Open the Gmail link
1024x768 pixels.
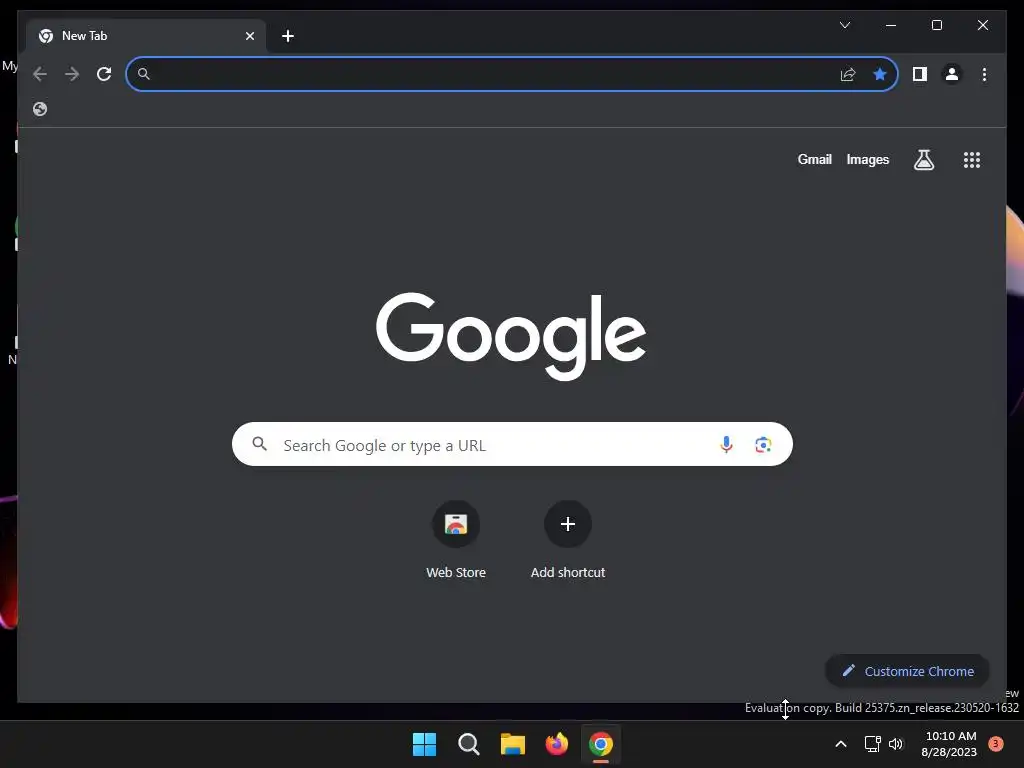[814, 159]
